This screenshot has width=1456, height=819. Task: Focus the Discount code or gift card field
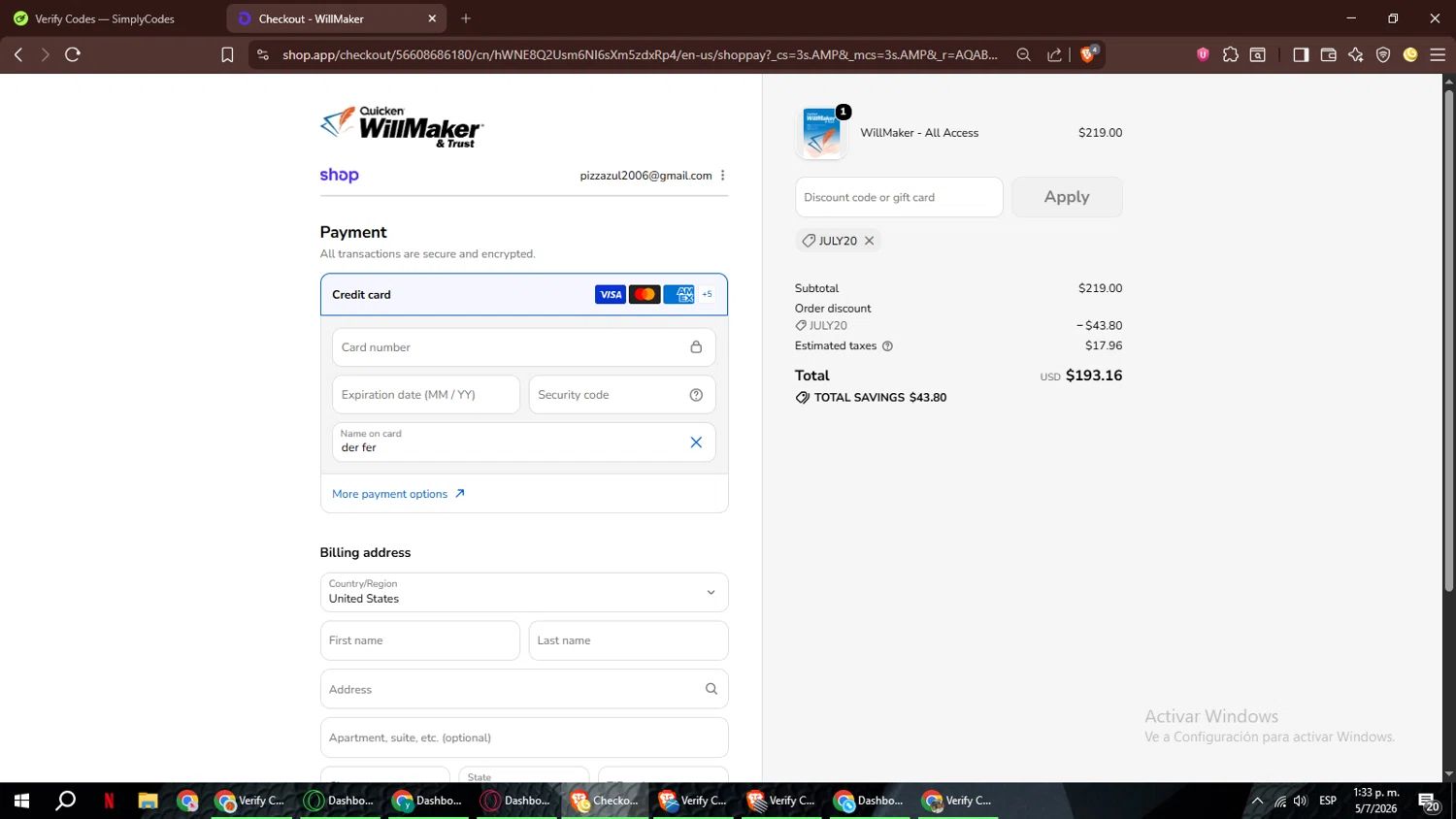pyautogui.click(x=899, y=197)
